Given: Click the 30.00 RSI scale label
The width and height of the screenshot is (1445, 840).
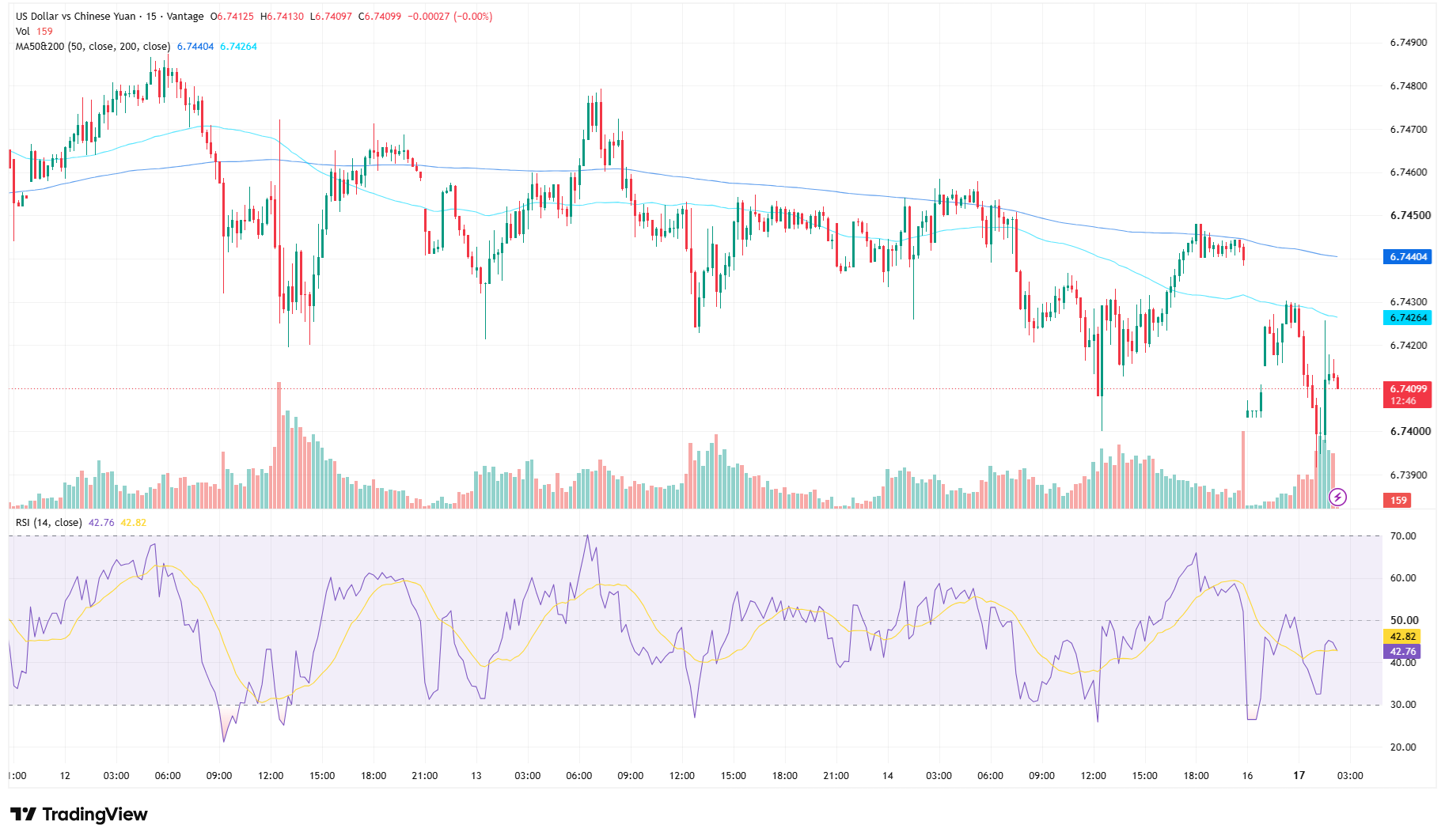Looking at the screenshot, I should tap(1403, 705).
